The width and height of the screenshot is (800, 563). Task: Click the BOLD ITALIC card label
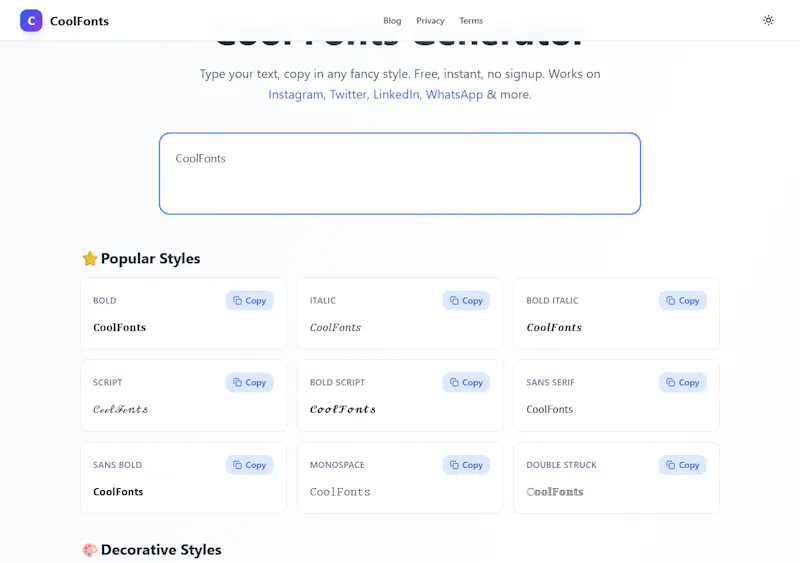(552, 301)
